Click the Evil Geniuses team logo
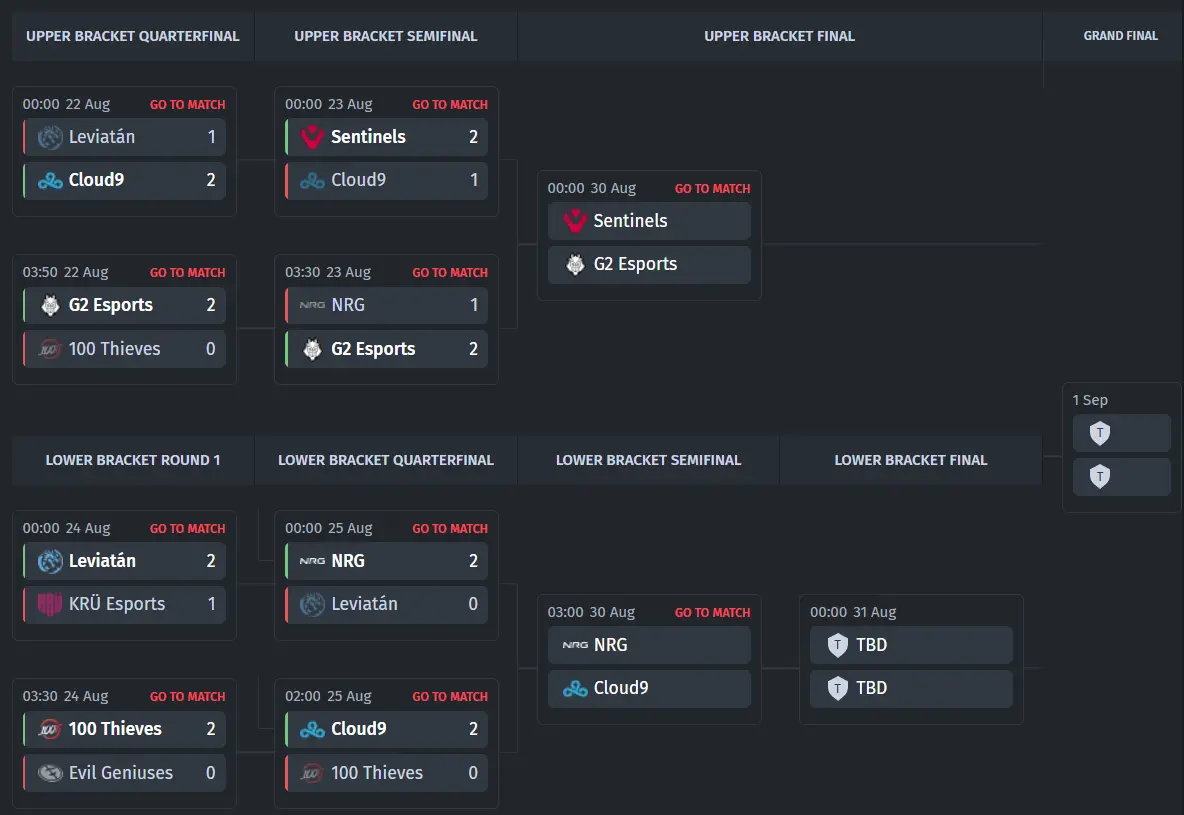 pyautogui.click(x=50, y=773)
